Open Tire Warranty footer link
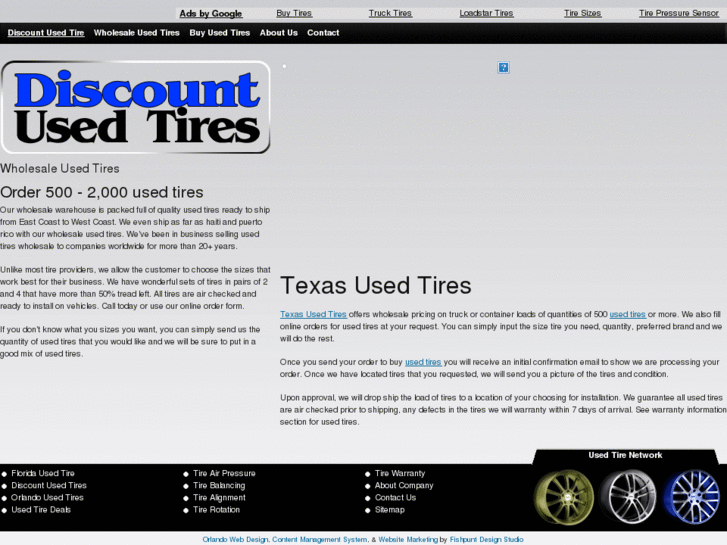727x545 pixels. 400,474
